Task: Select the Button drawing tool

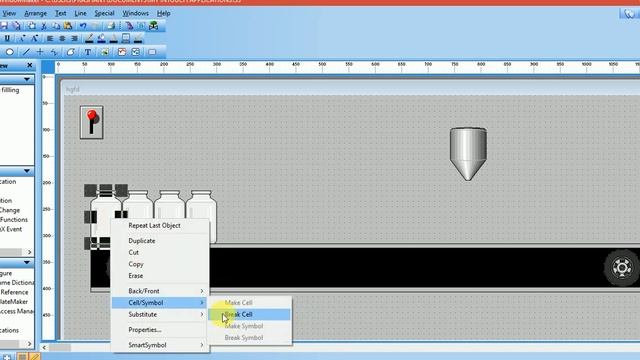Action: [x=152, y=52]
